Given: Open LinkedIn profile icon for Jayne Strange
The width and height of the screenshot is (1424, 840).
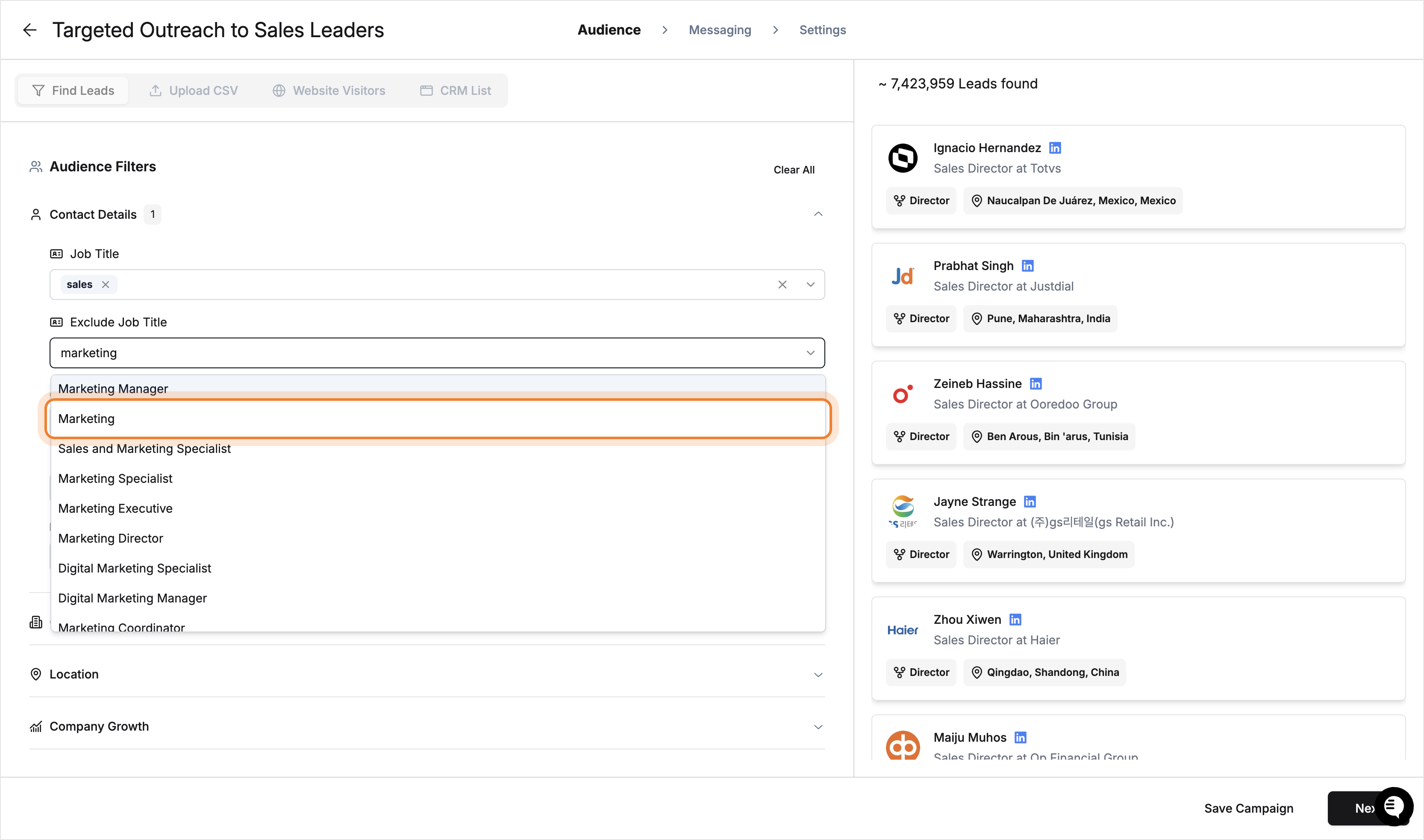Looking at the screenshot, I should [1030, 502].
